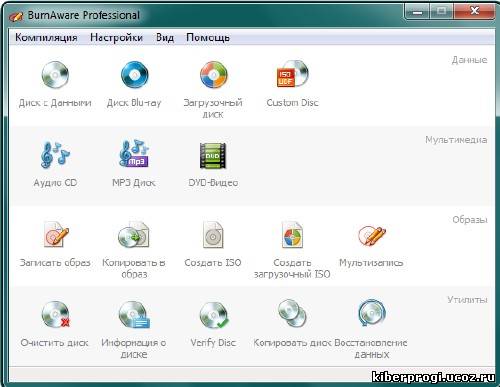Select the Копировать диск icon
The image size is (500, 387).
(292, 313)
